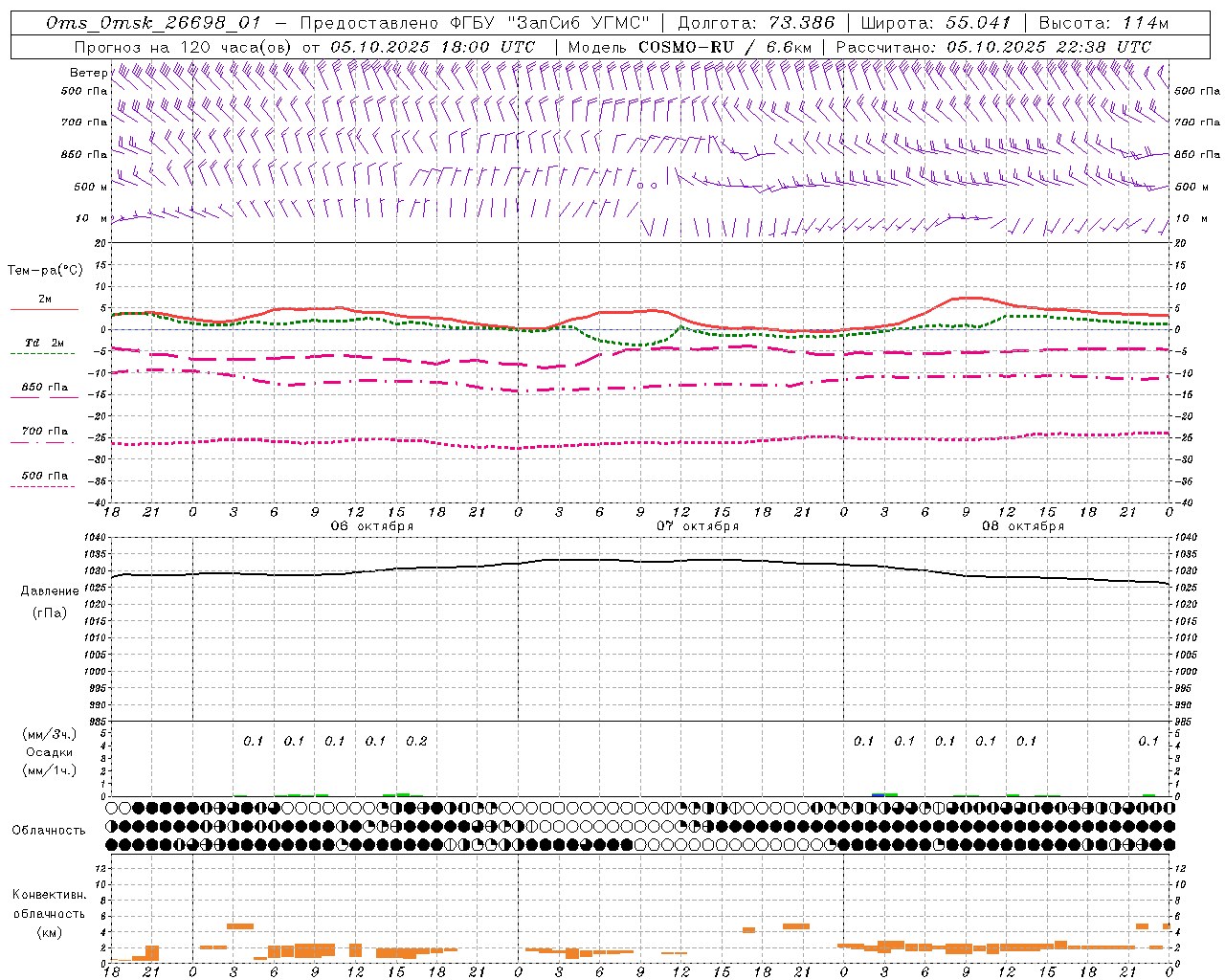
Task: Select the Широта: 55.041 header value
Action: pyautogui.click(x=936, y=23)
